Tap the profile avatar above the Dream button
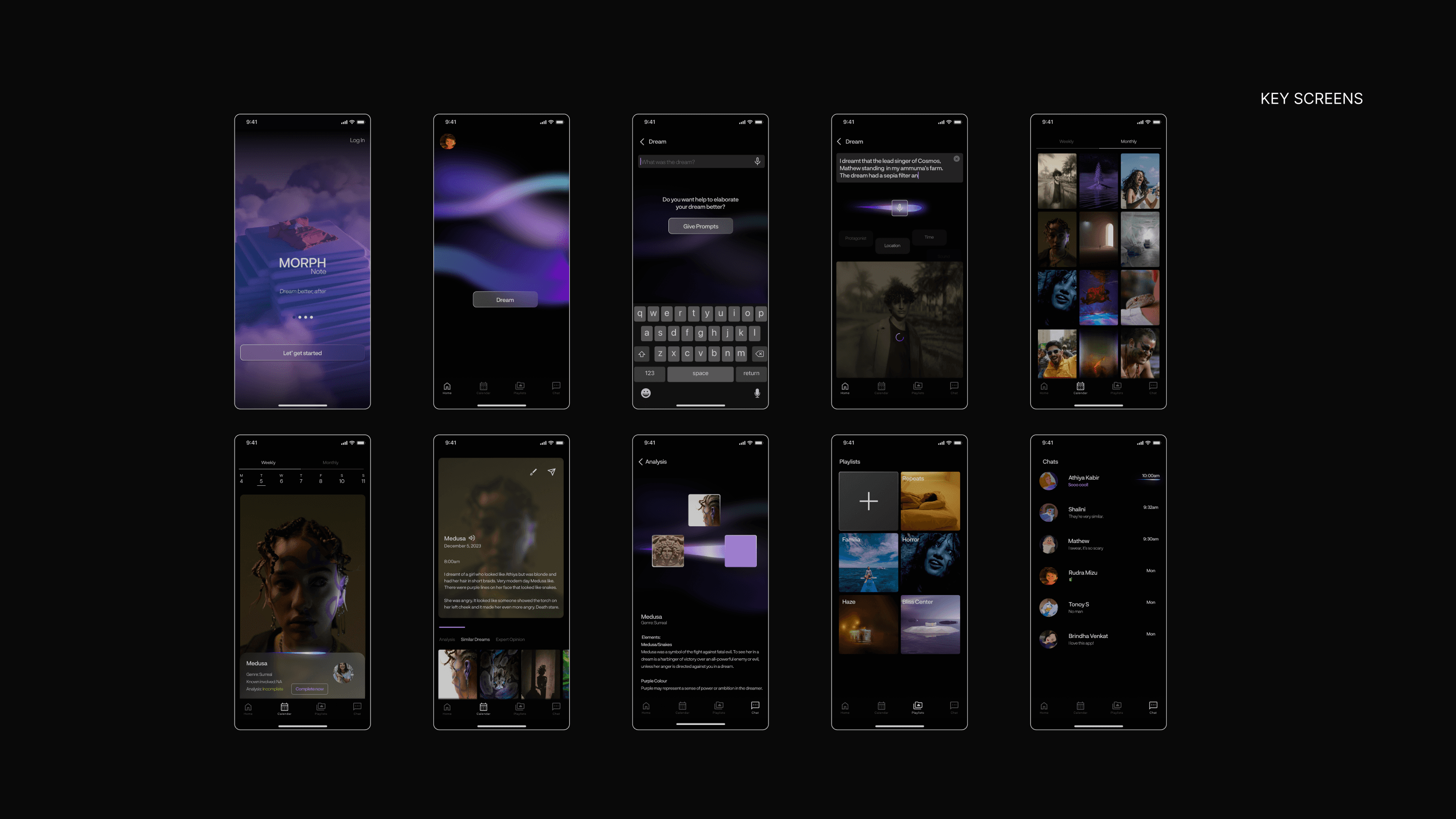The width and height of the screenshot is (1456, 819). [x=447, y=142]
